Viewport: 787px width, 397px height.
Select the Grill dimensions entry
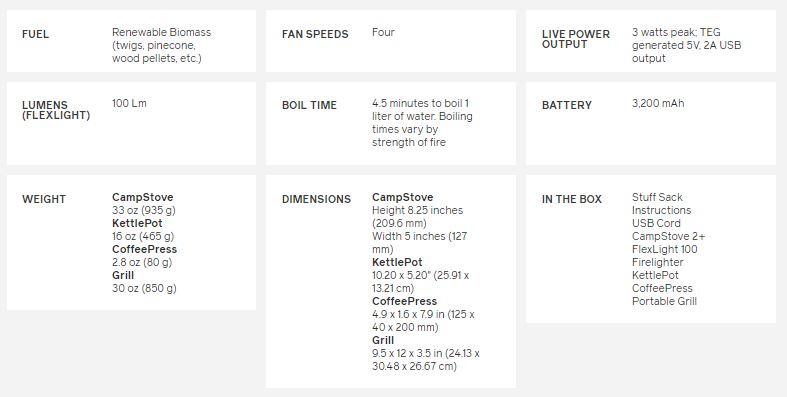426,353
